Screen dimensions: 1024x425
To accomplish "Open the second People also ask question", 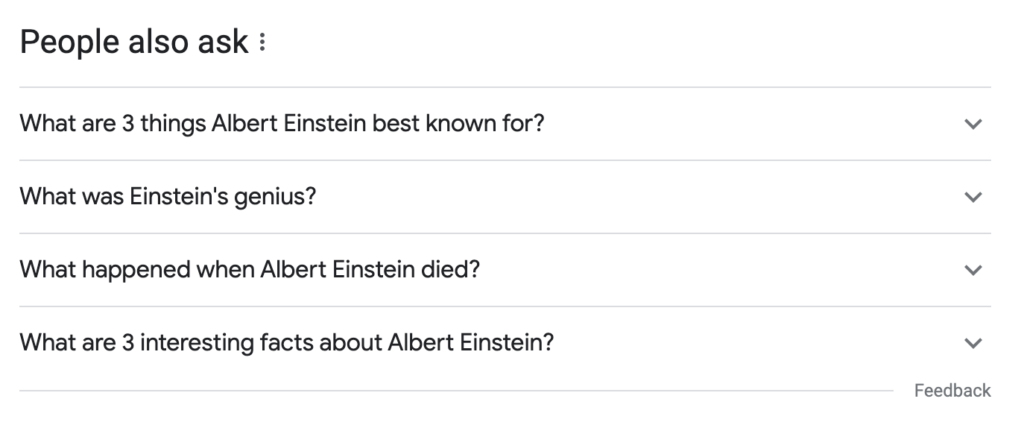I will coord(168,197).
